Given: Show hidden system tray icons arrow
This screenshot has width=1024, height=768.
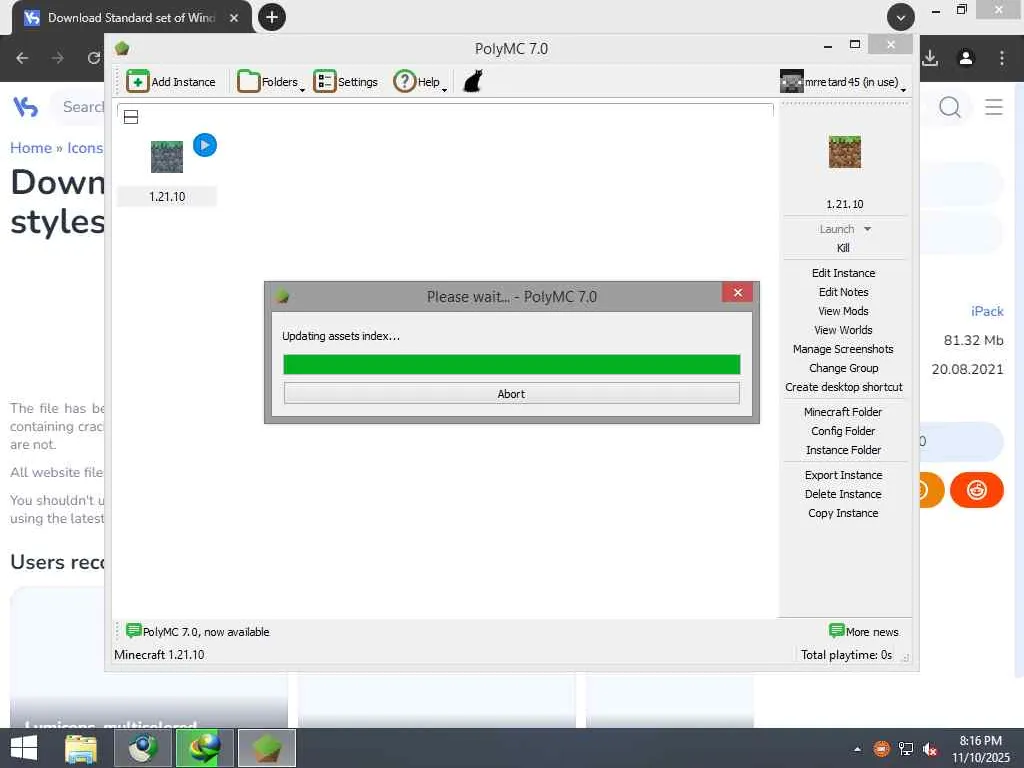Looking at the screenshot, I should (857, 749).
